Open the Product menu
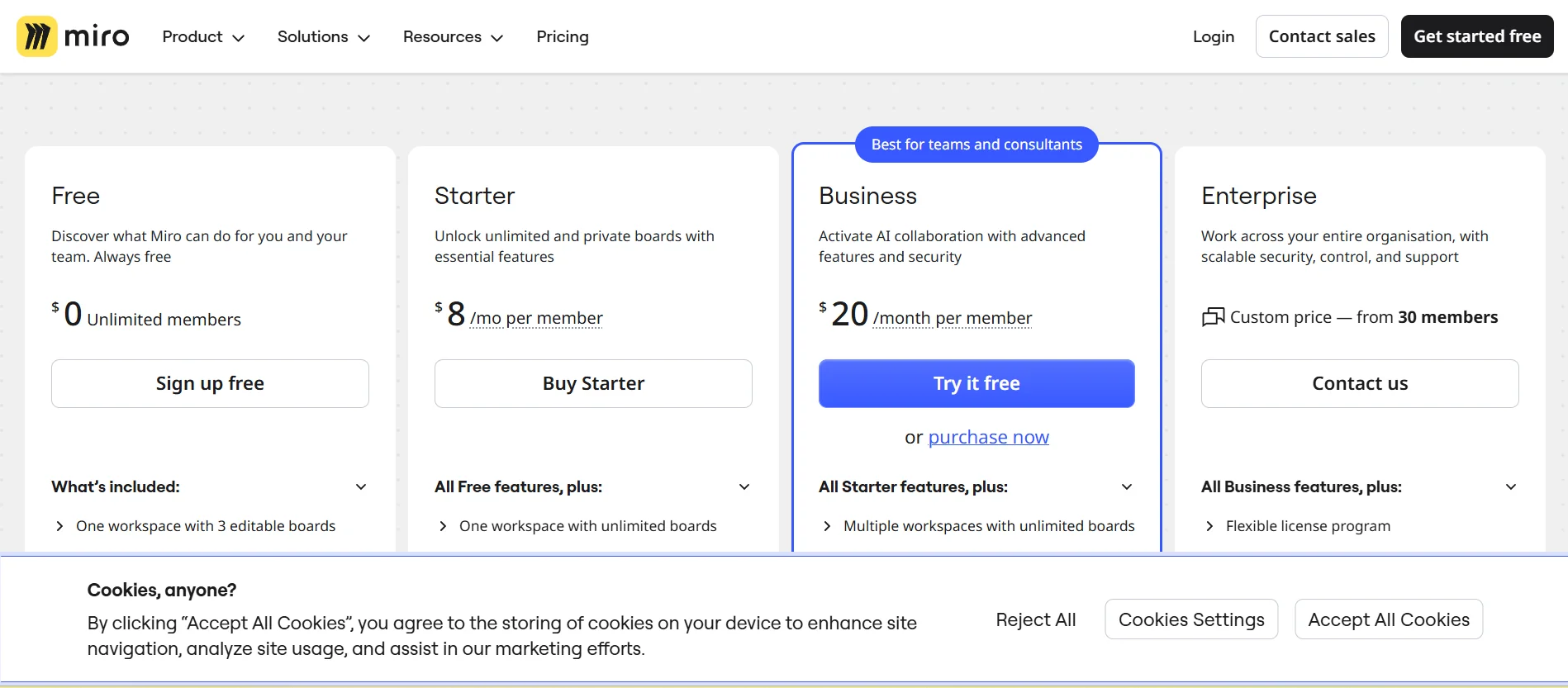 coord(203,37)
